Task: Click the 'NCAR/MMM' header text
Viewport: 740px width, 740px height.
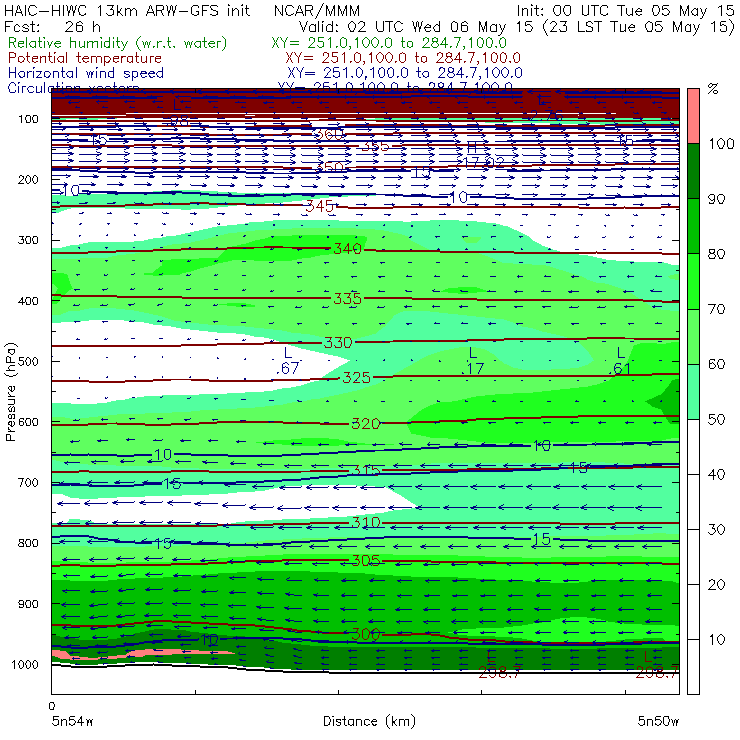Action: (317, 10)
